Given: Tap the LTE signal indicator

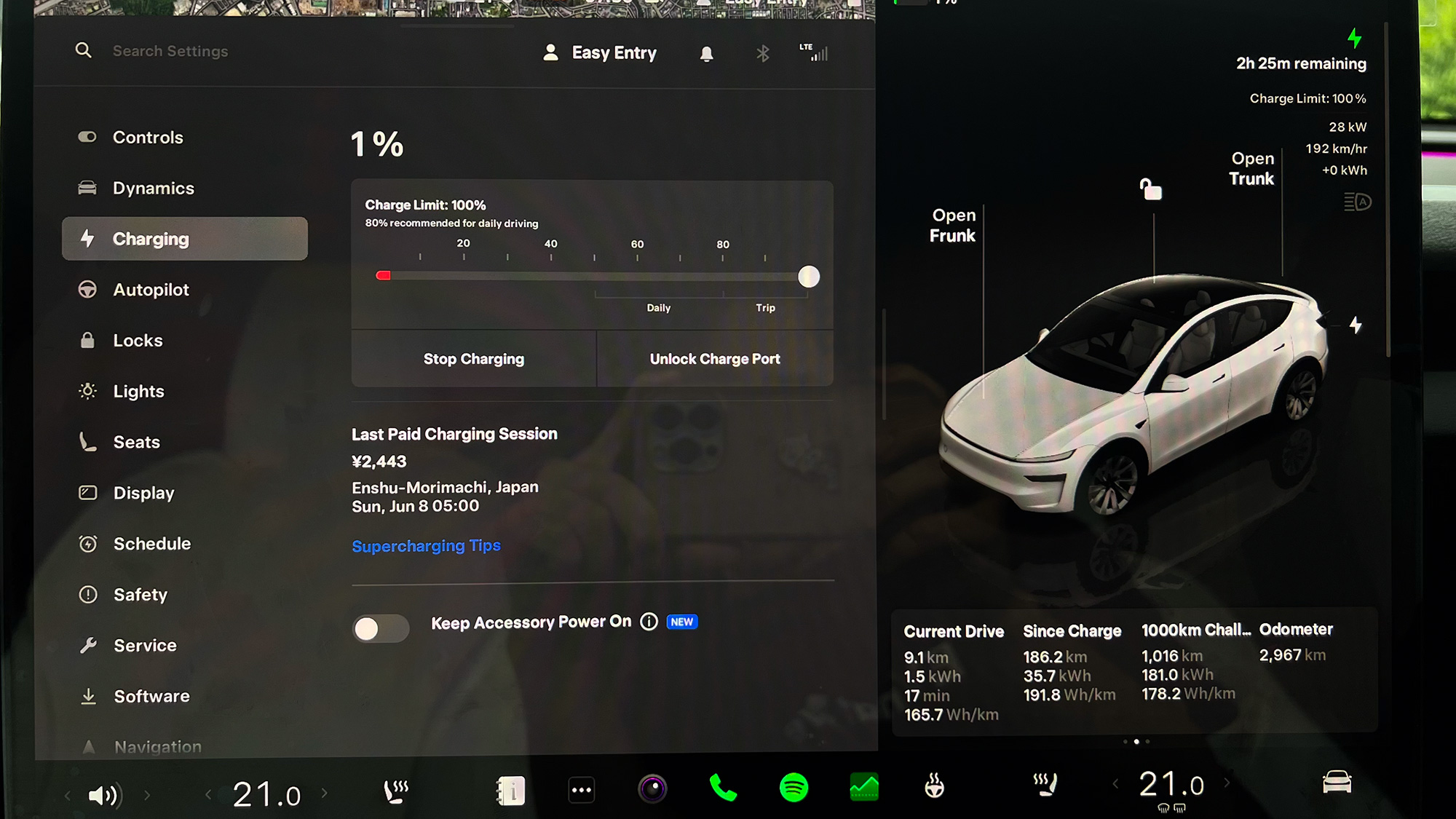Looking at the screenshot, I should (x=813, y=52).
